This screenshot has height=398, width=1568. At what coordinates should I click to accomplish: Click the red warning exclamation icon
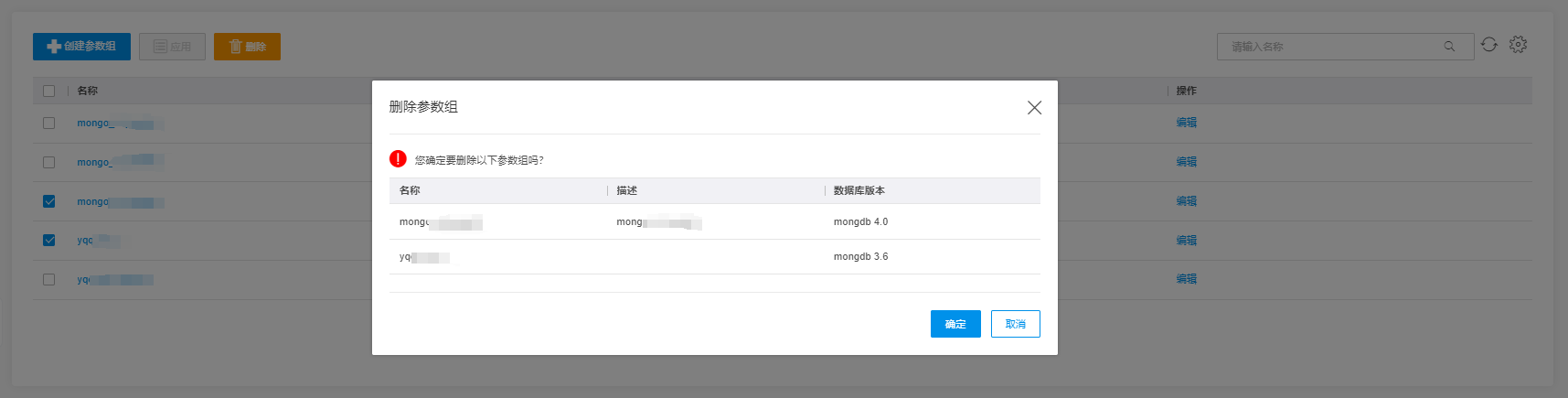point(398,159)
